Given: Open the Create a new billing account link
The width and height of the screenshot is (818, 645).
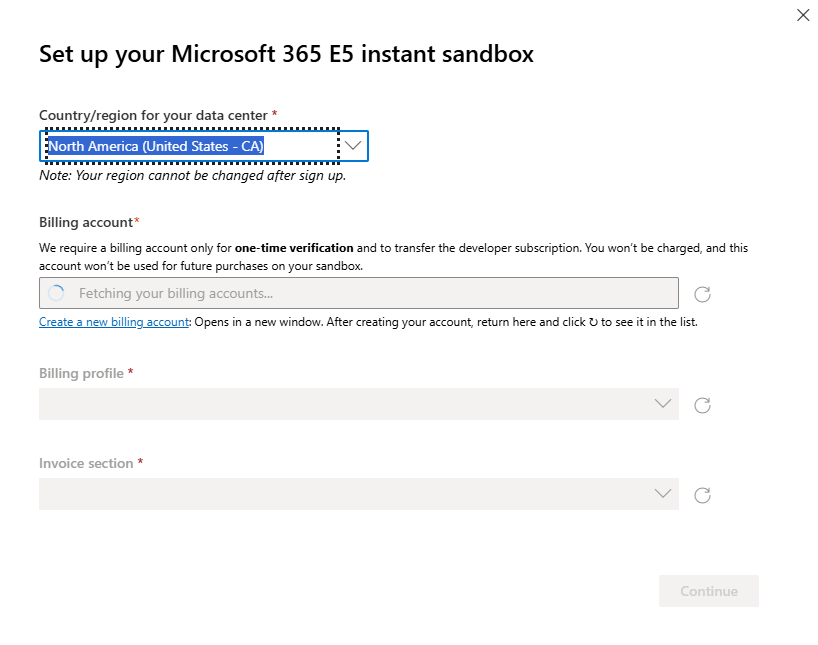Looking at the screenshot, I should pos(114,322).
